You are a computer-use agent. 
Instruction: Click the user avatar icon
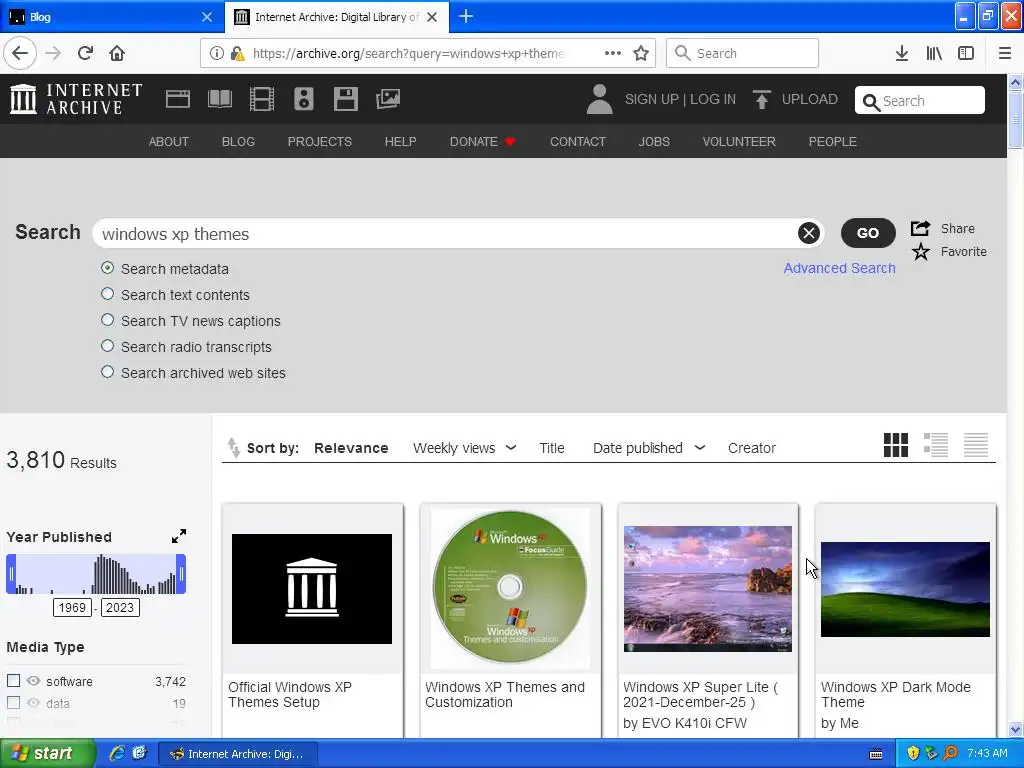(x=600, y=99)
